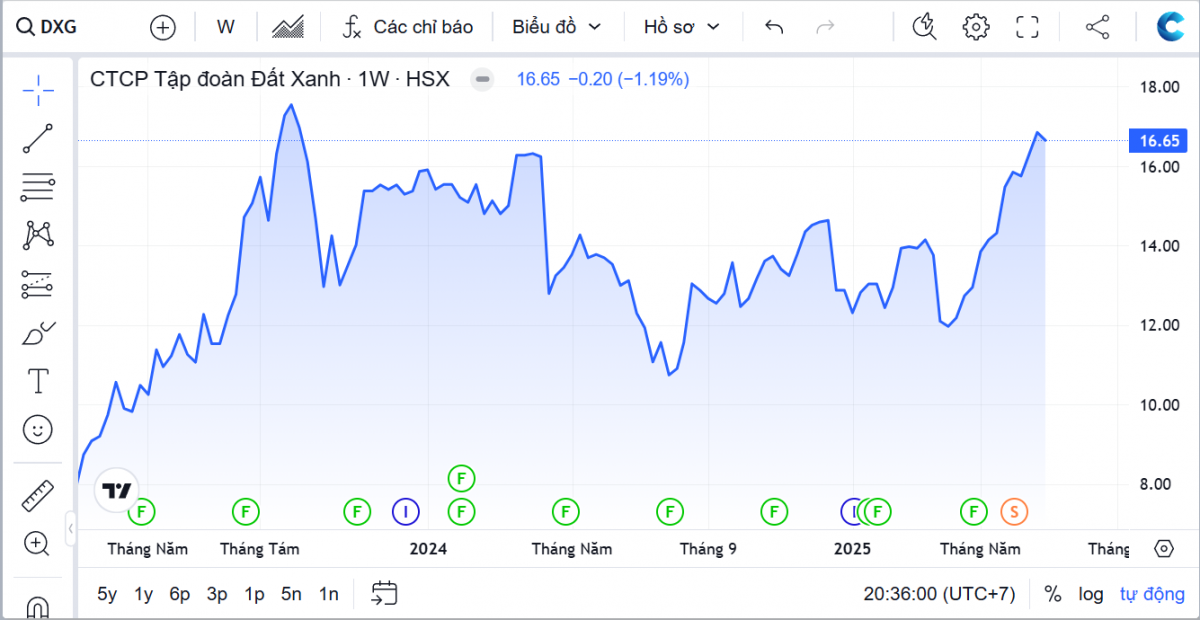Select the trend line drawing tool
The image size is (1200, 620).
38,139
